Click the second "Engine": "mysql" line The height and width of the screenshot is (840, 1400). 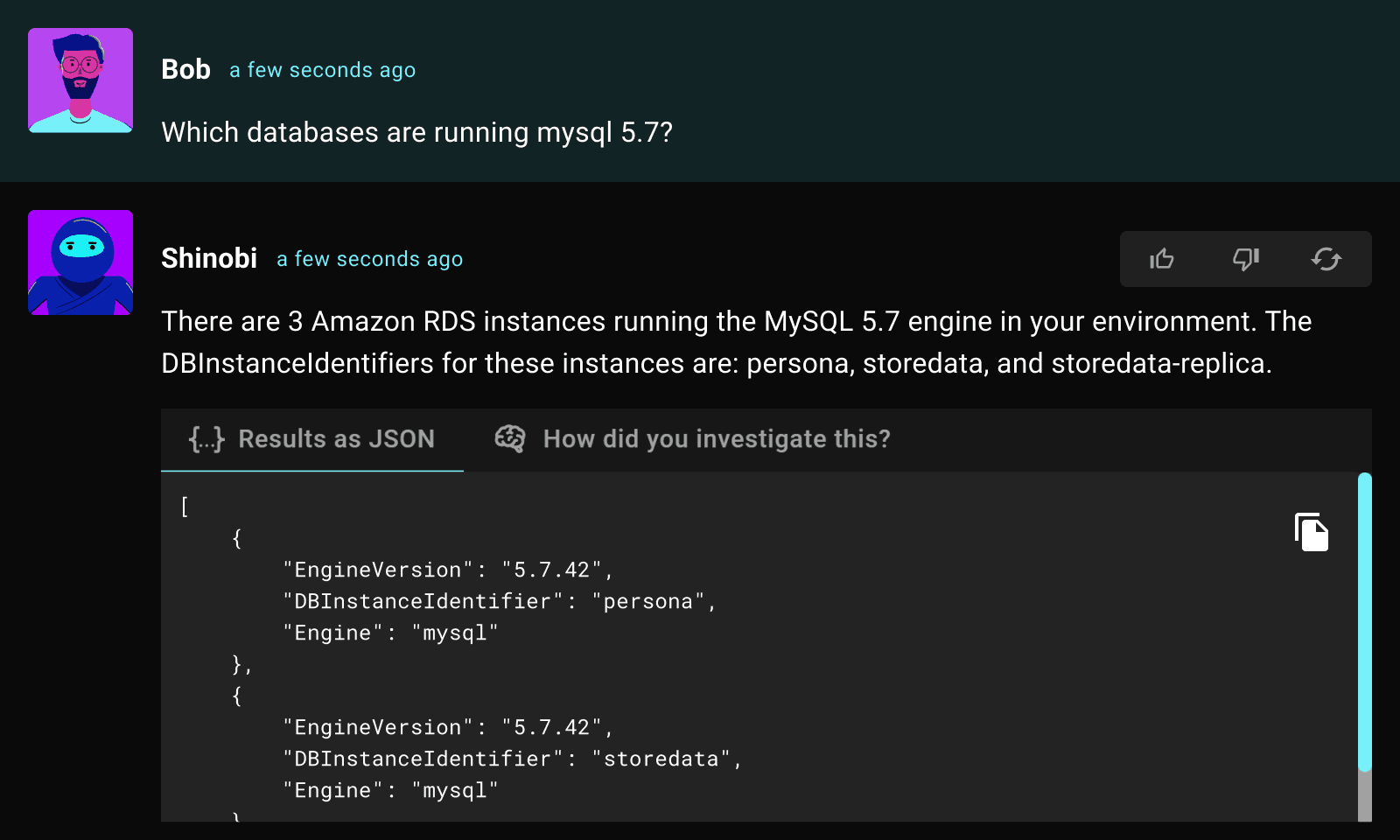390,790
